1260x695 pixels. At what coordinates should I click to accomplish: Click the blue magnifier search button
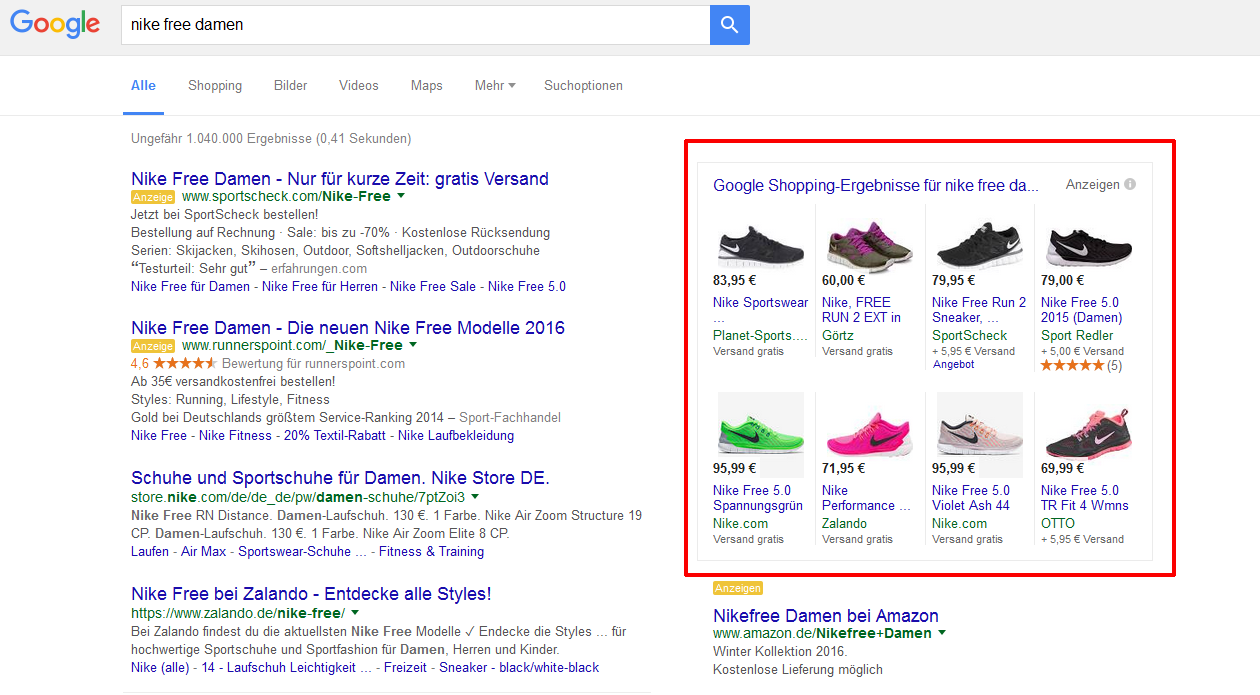730,24
